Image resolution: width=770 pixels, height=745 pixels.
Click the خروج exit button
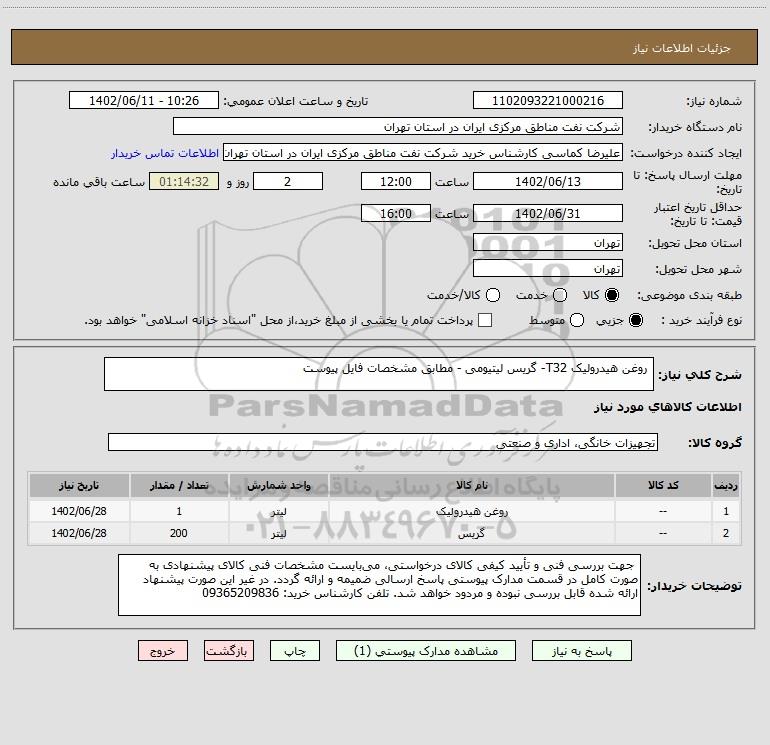coord(163,651)
